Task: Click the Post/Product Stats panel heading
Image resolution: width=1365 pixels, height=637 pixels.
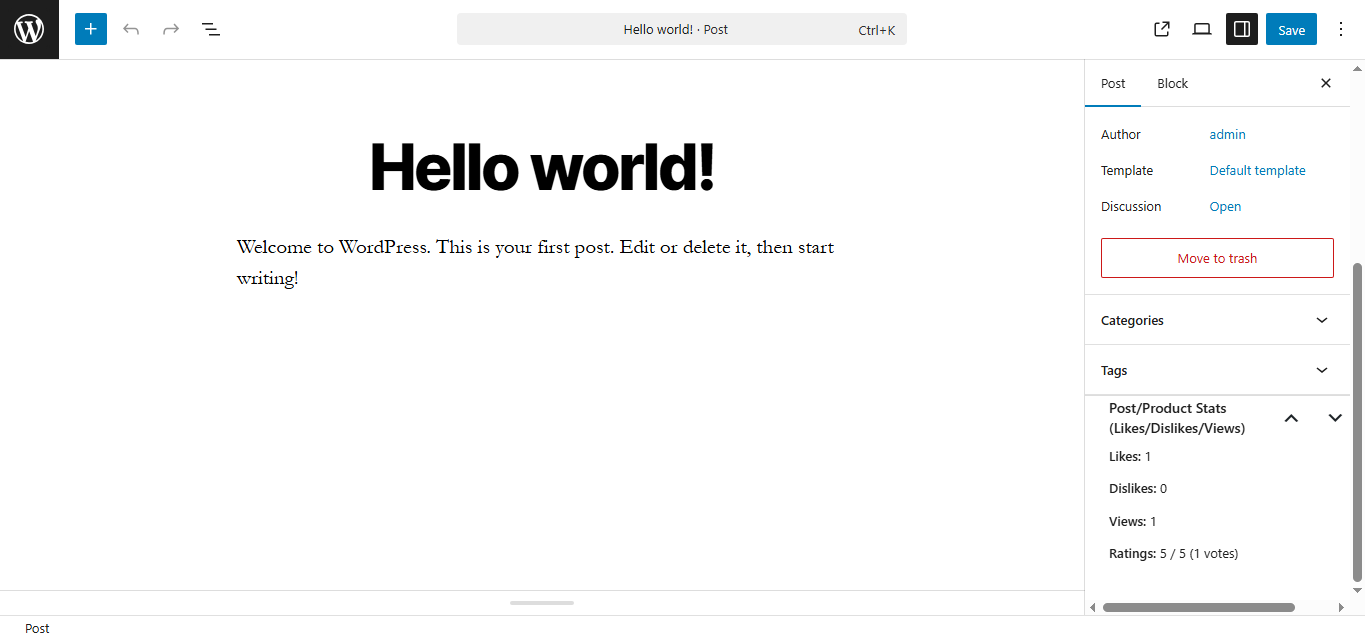Action: (1177, 418)
